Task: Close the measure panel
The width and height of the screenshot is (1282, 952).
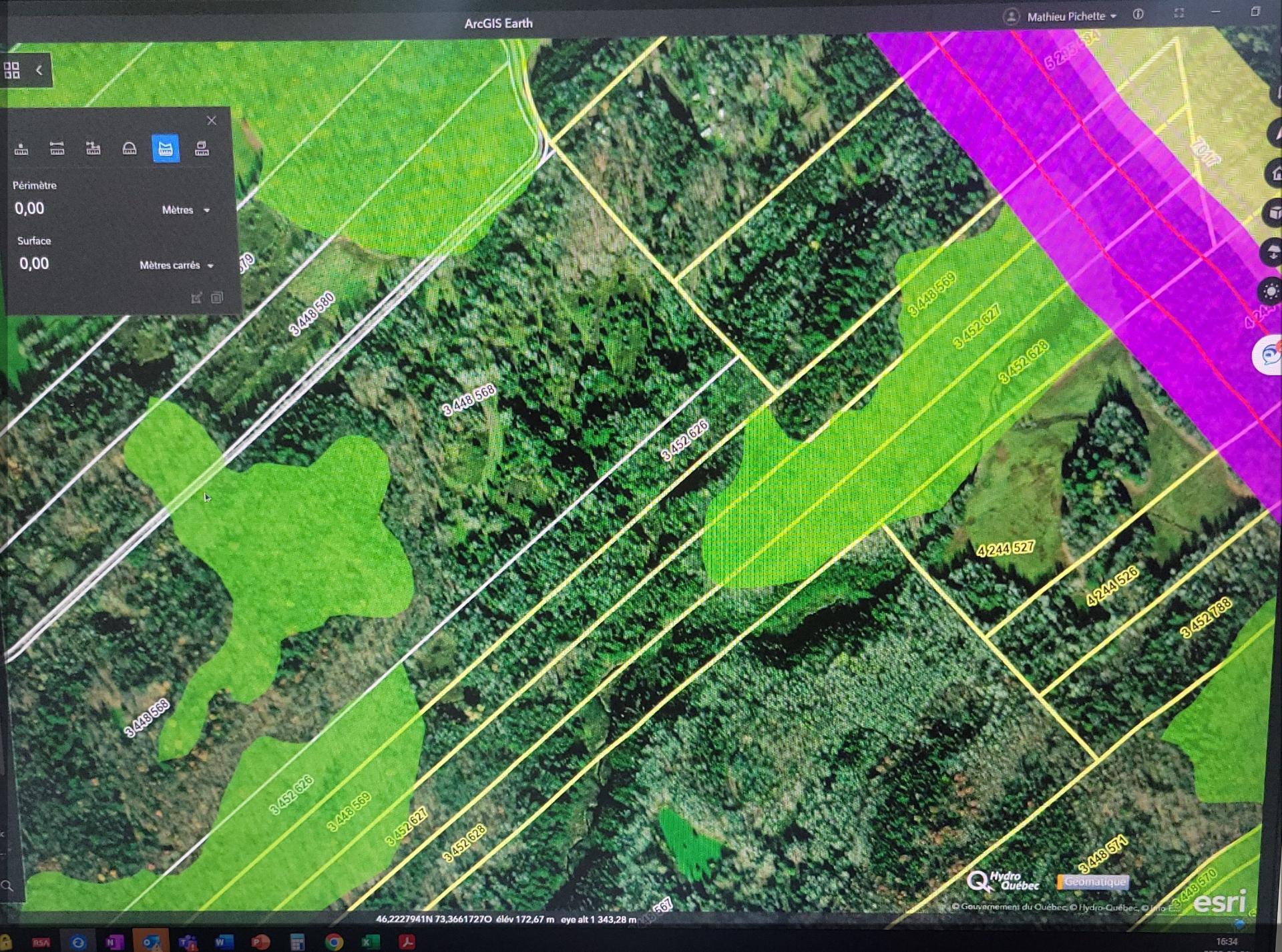Action: point(212,121)
